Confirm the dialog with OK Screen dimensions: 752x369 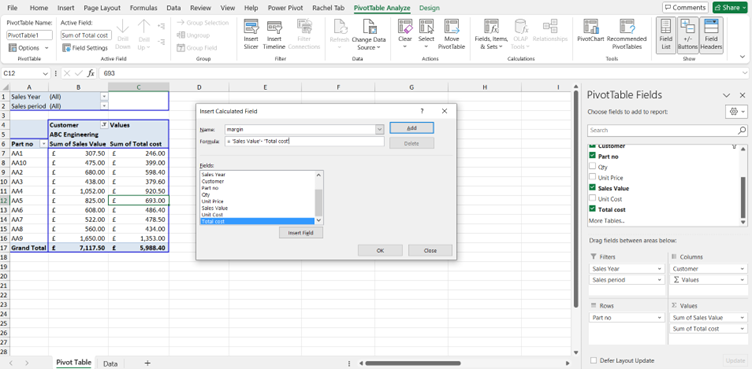point(380,250)
